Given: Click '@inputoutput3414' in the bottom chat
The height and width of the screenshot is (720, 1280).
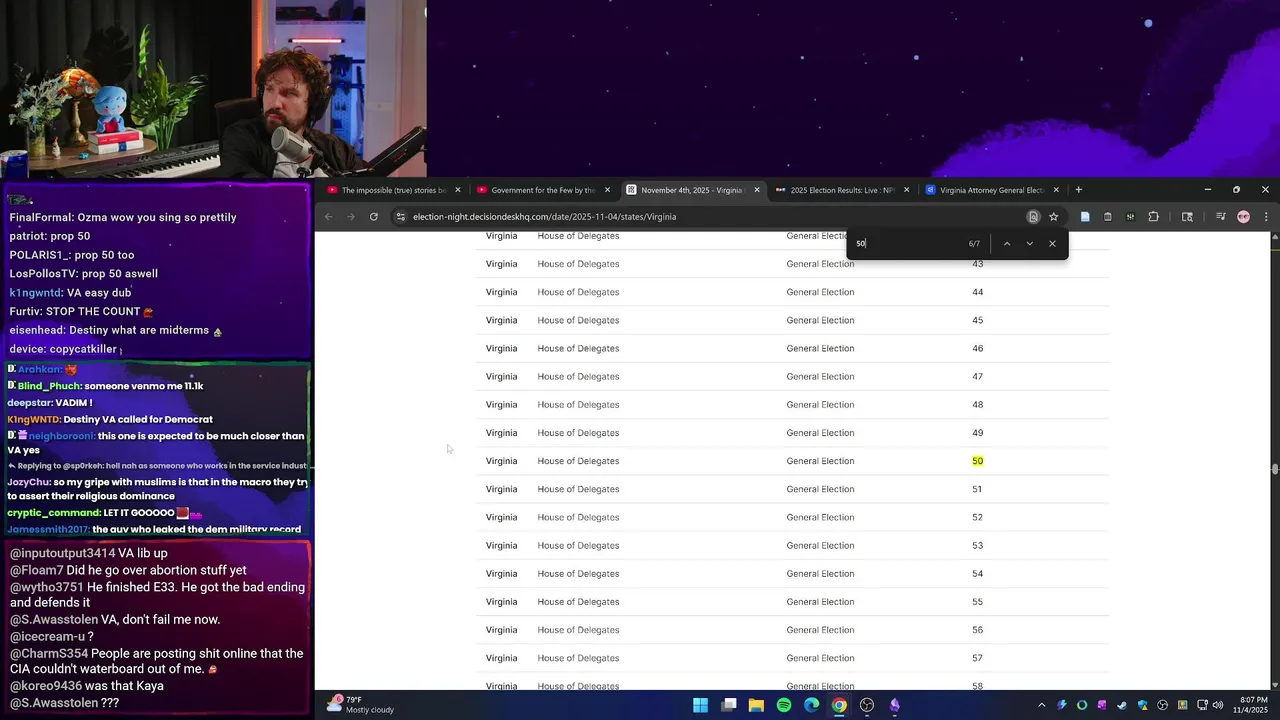Looking at the screenshot, I should 63,553.
